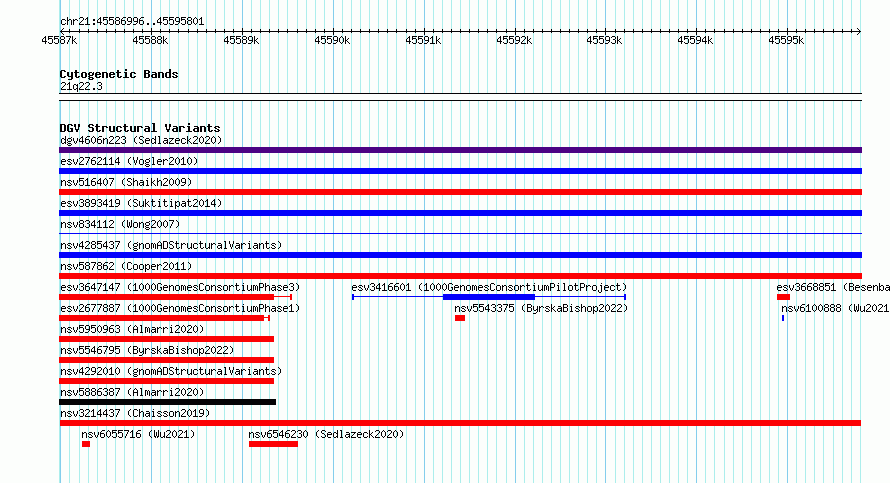Click the dgv4606n223 (Sedlazeck2020) variant label
The height and width of the screenshot is (483, 890).
tap(141, 140)
